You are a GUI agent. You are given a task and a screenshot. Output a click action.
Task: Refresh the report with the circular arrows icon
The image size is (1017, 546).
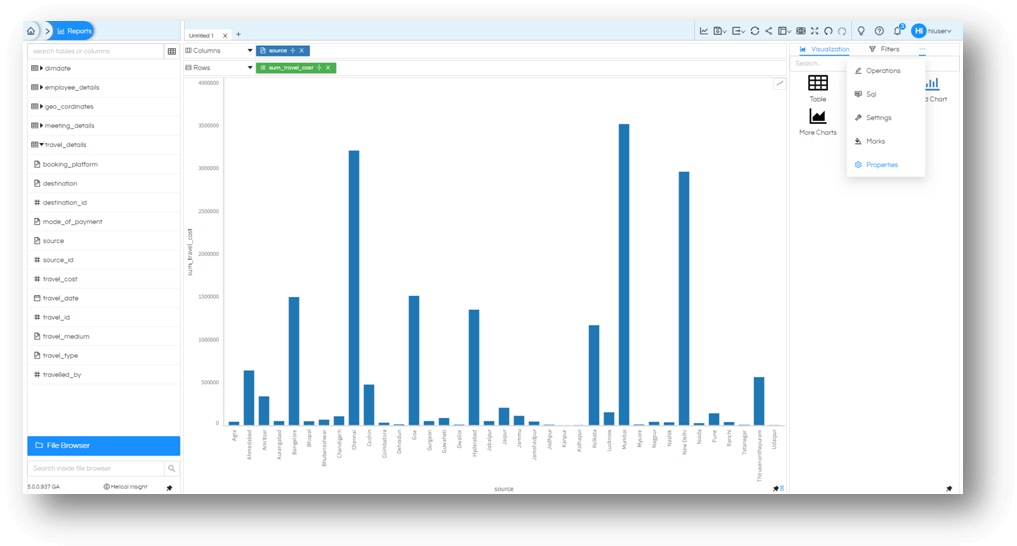click(755, 30)
